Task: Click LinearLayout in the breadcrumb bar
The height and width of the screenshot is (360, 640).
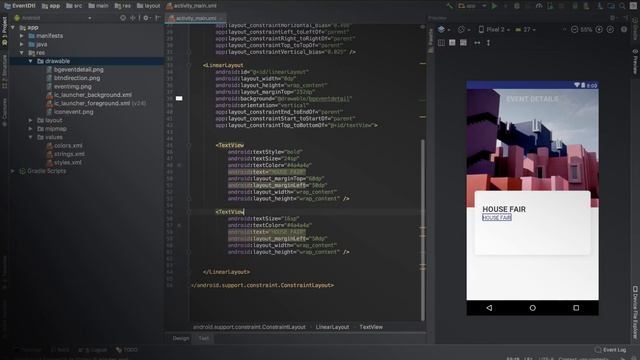Action: point(332,327)
